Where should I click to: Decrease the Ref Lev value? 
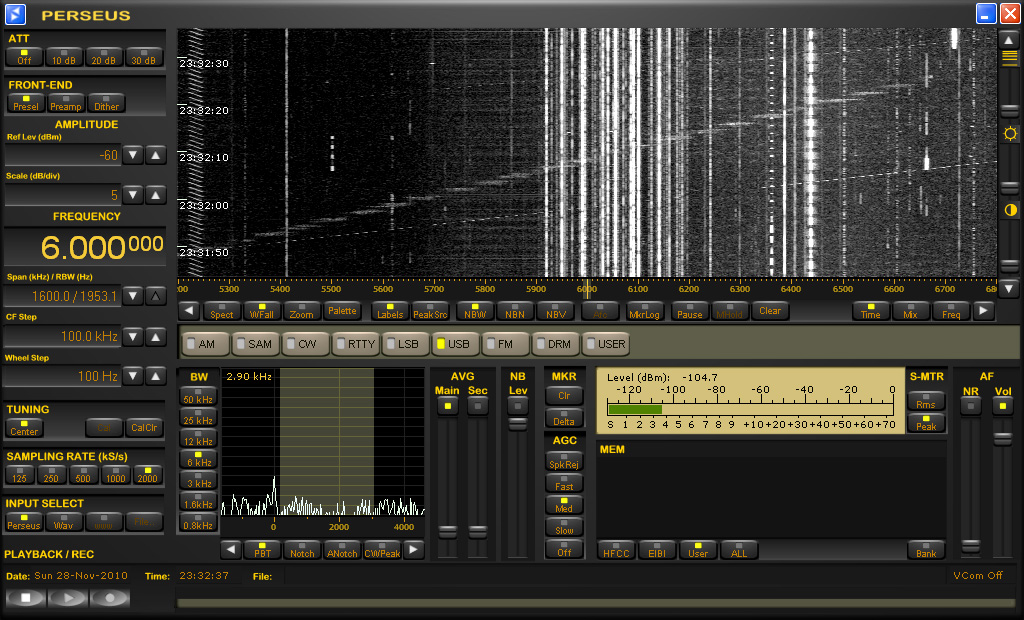133,155
